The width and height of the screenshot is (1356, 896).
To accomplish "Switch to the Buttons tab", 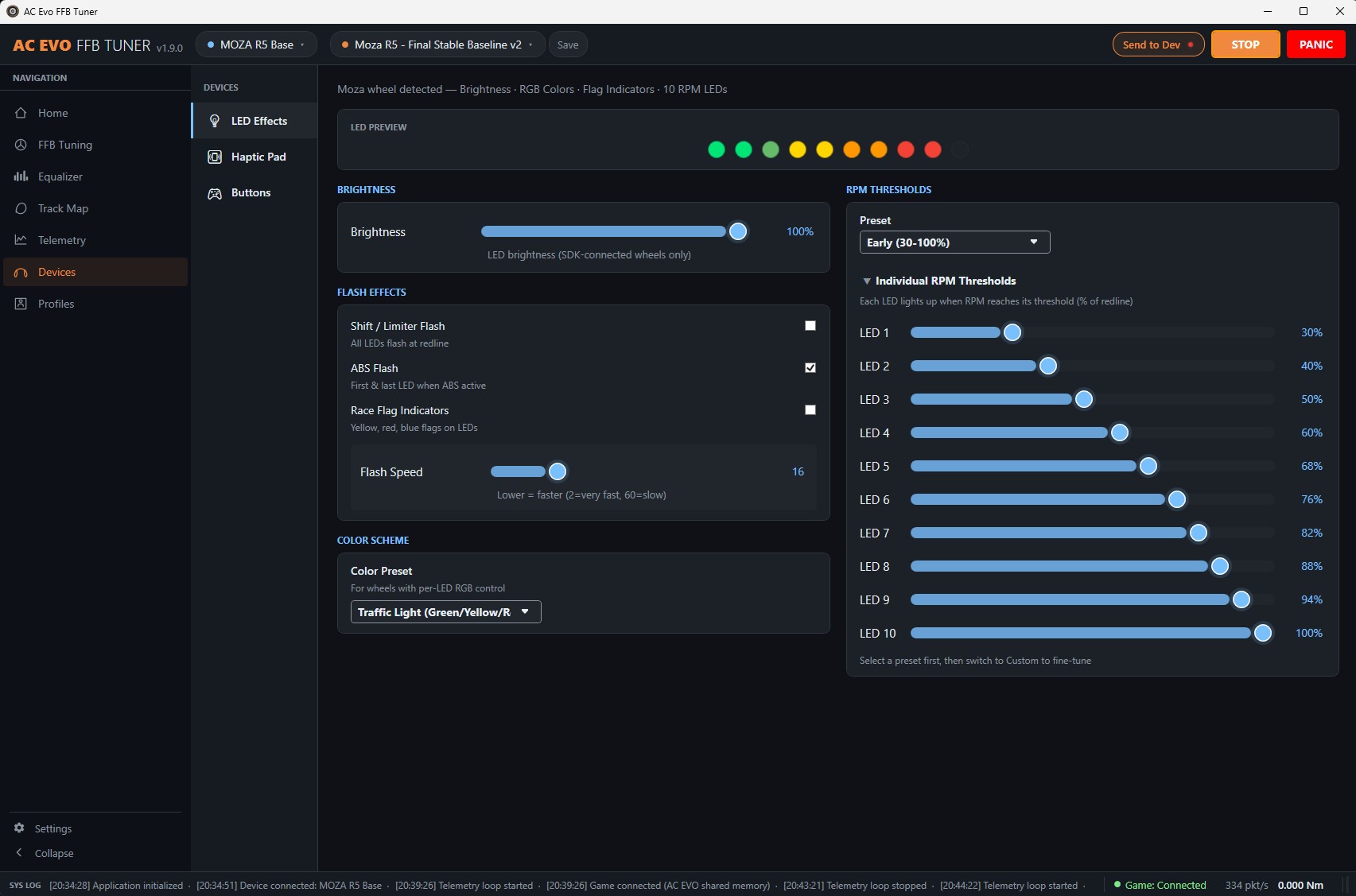I will (254, 192).
